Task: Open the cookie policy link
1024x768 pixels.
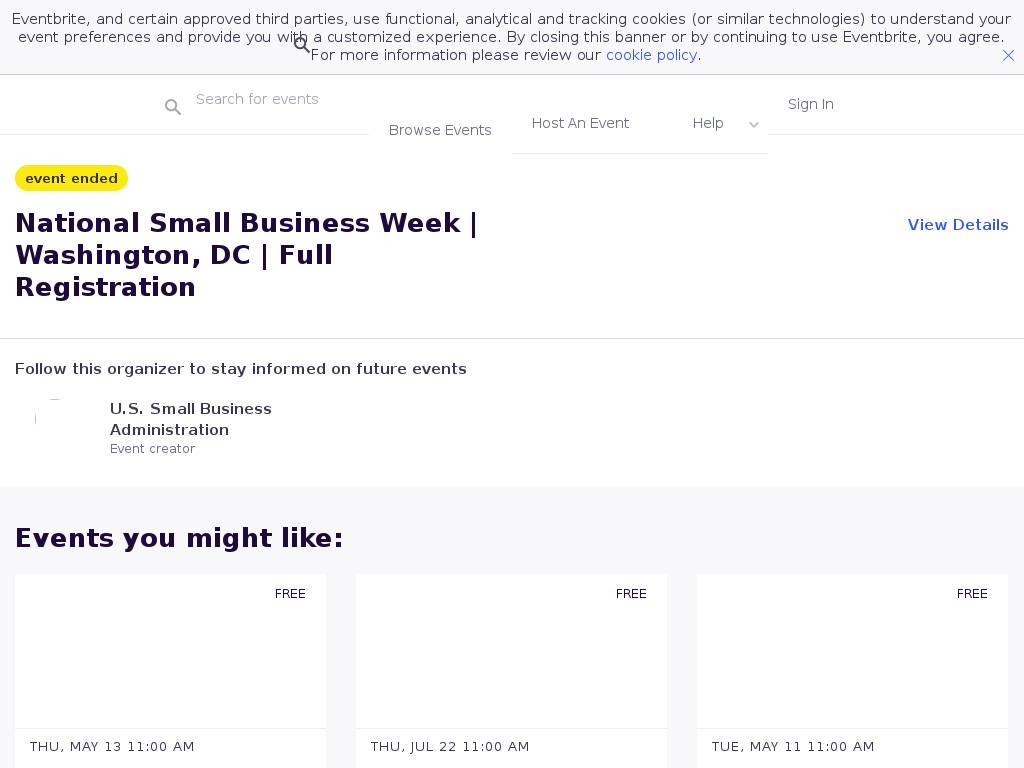Action: [x=651, y=55]
